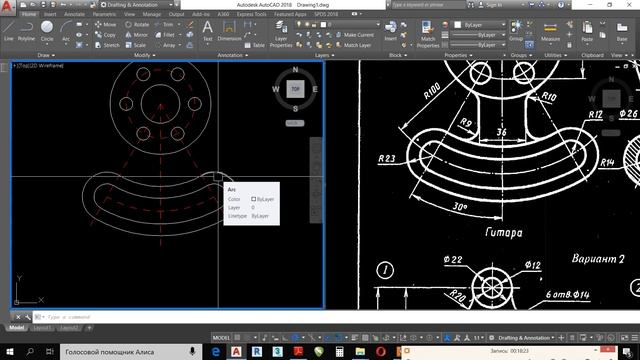640x360 pixels.
Task: Activate the Trim command
Action: point(164,24)
